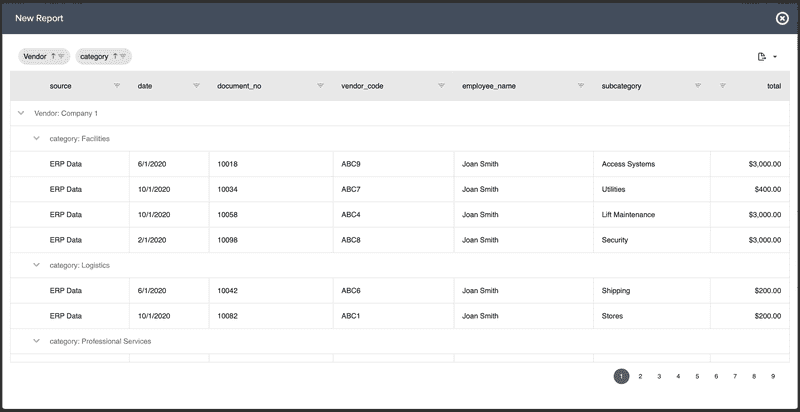Open the subcategory column filter icon
Image resolution: width=800 pixels, height=412 pixels.
697,86
